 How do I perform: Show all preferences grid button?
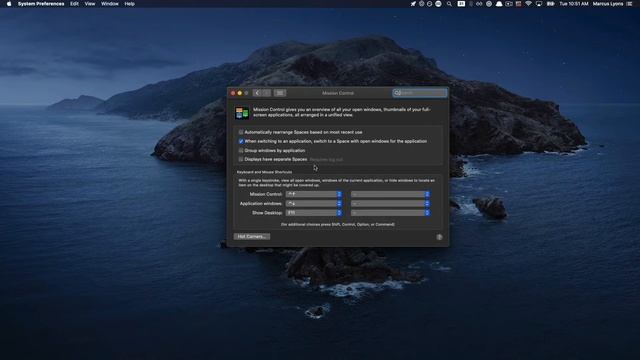(280, 93)
